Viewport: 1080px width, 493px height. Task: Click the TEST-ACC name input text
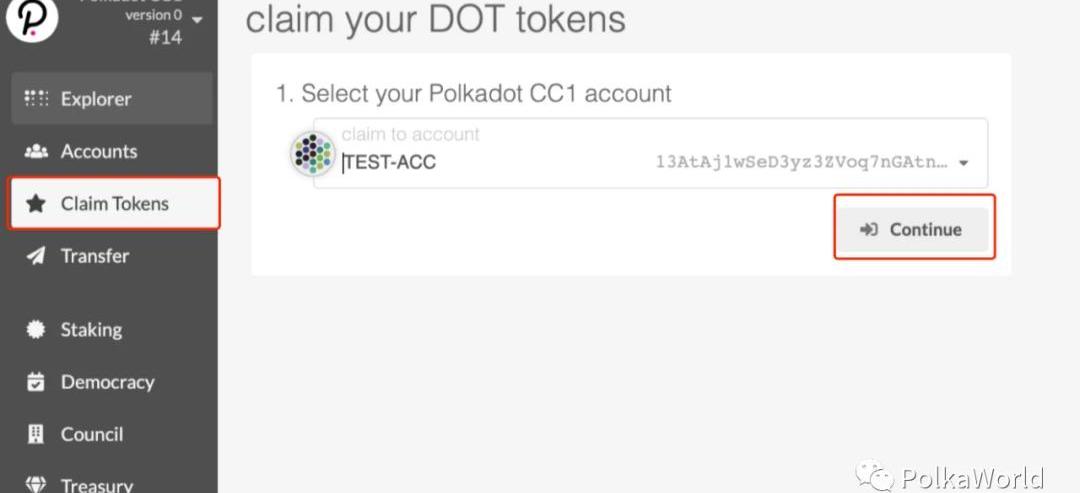pos(390,162)
